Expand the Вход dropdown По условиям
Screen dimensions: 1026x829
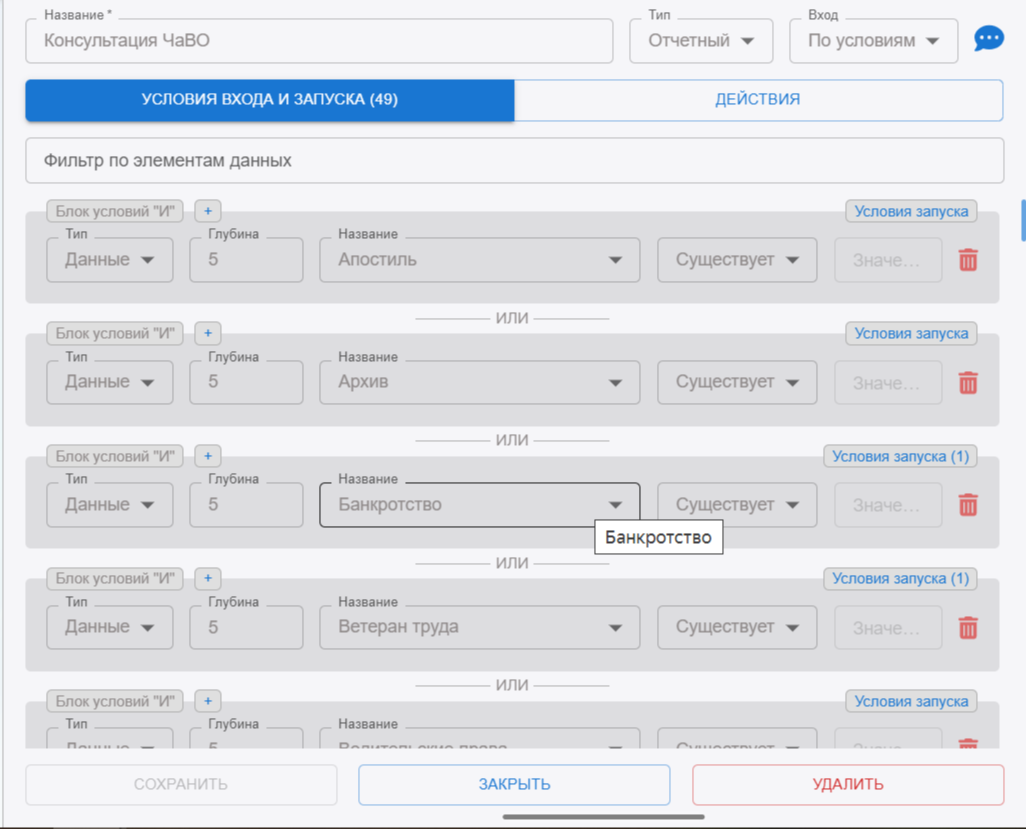tap(873, 41)
